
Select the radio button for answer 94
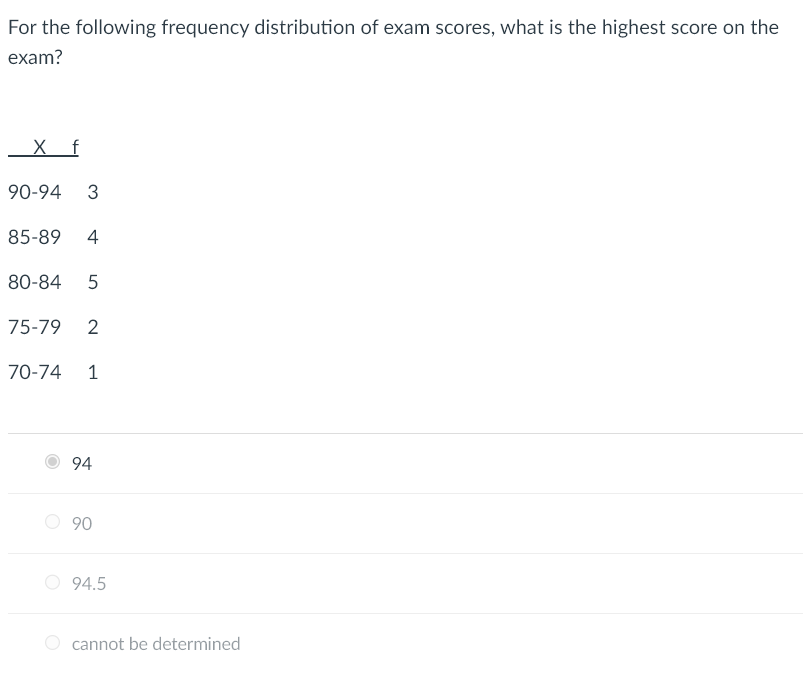click(52, 462)
